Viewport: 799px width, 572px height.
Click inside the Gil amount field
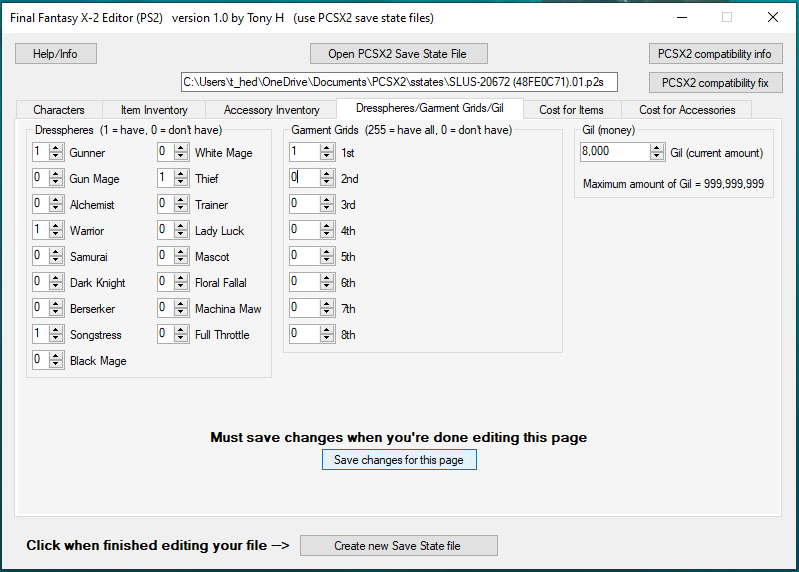coord(613,152)
